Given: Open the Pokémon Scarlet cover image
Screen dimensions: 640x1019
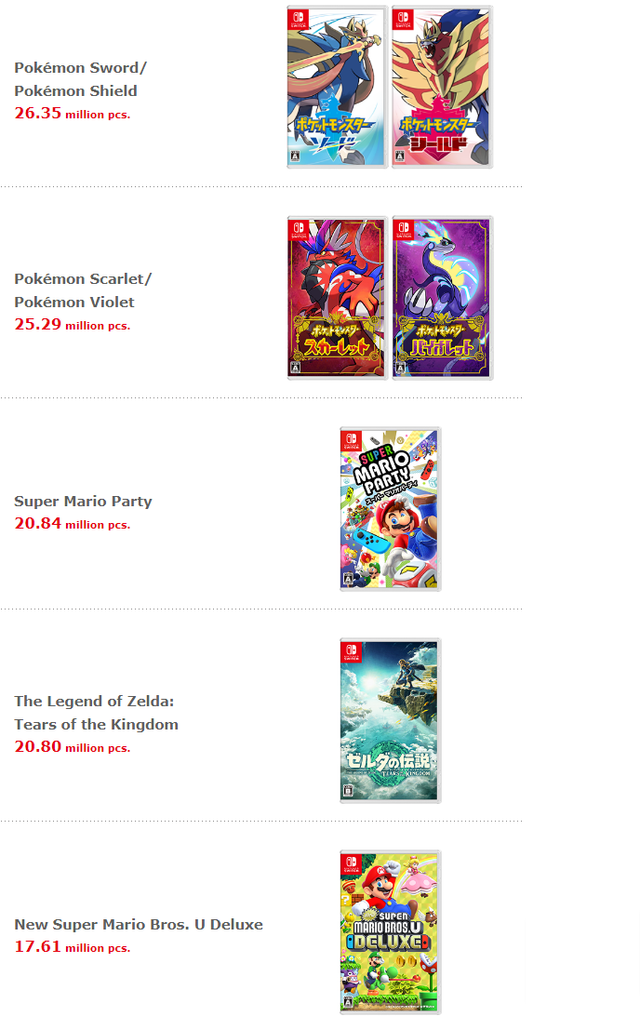Looking at the screenshot, I should 337,298.
